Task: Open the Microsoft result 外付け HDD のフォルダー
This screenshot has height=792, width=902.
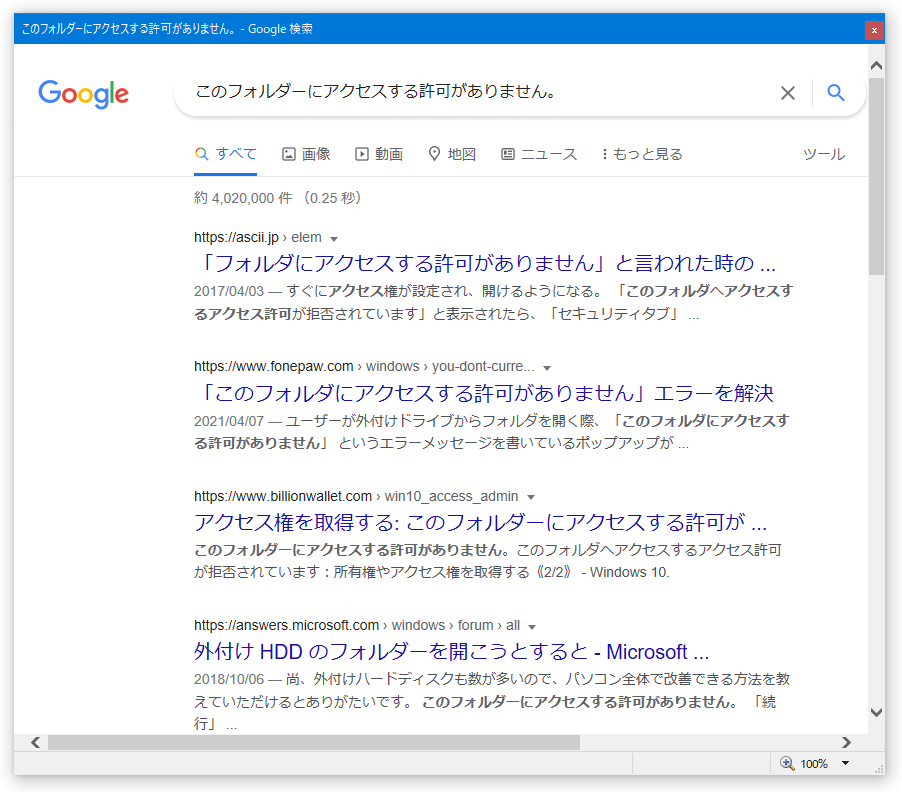Action: 452,652
